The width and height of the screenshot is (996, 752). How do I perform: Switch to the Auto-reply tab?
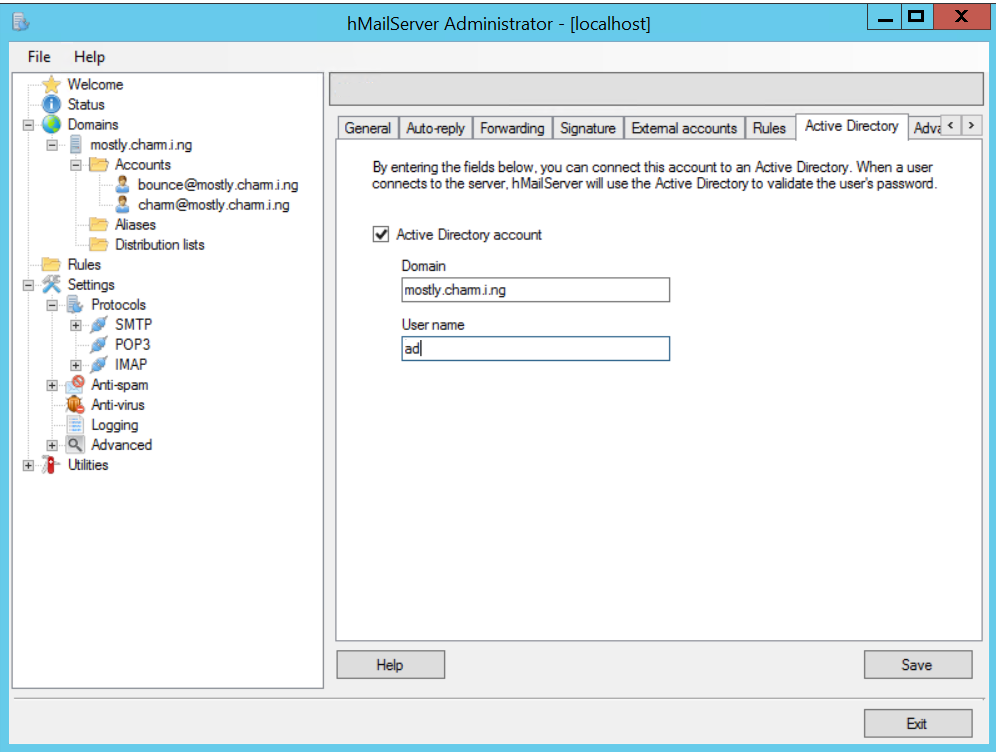435,128
